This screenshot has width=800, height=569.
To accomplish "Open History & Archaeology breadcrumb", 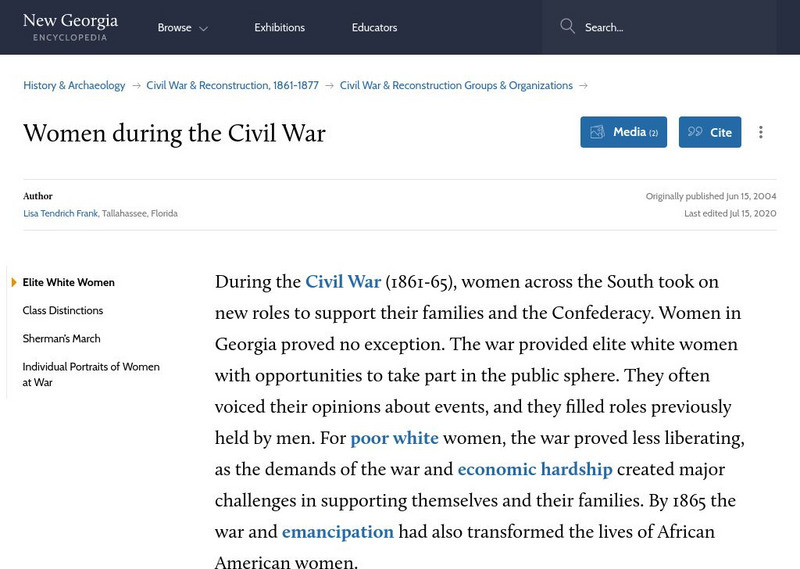I will coord(74,86).
